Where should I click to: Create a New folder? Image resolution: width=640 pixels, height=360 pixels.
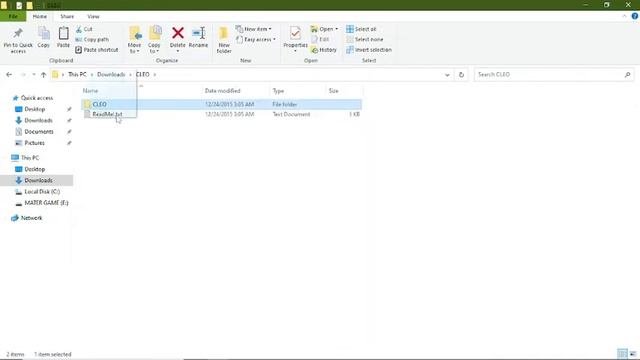coord(224,40)
